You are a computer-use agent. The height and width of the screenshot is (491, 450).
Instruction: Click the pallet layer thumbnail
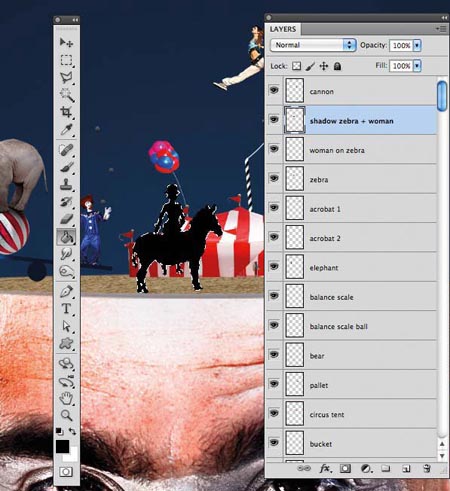(295, 384)
